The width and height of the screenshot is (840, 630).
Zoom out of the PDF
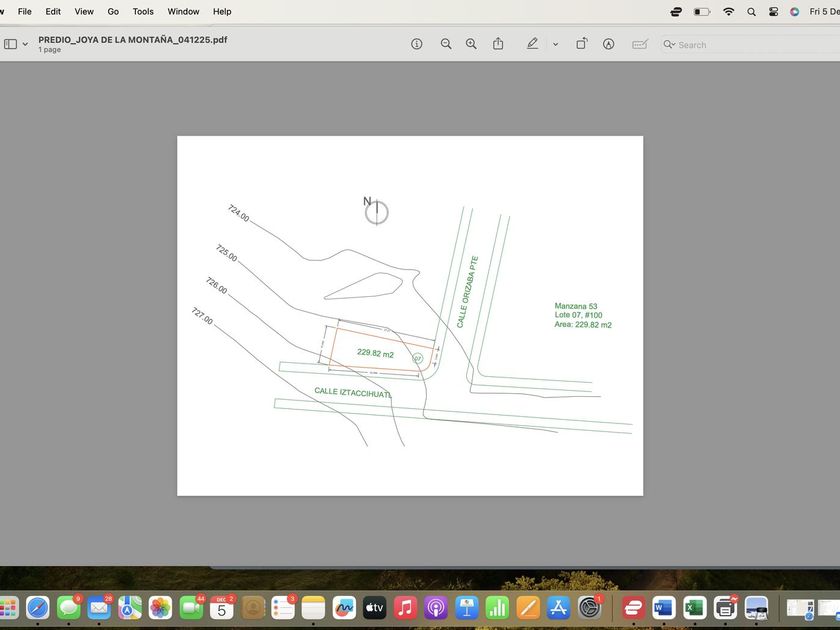446,44
